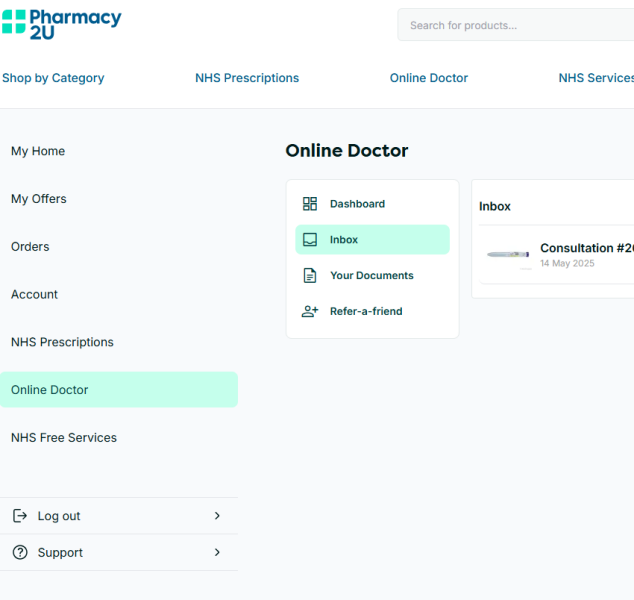Open Account in sidebar

tap(34, 294)
